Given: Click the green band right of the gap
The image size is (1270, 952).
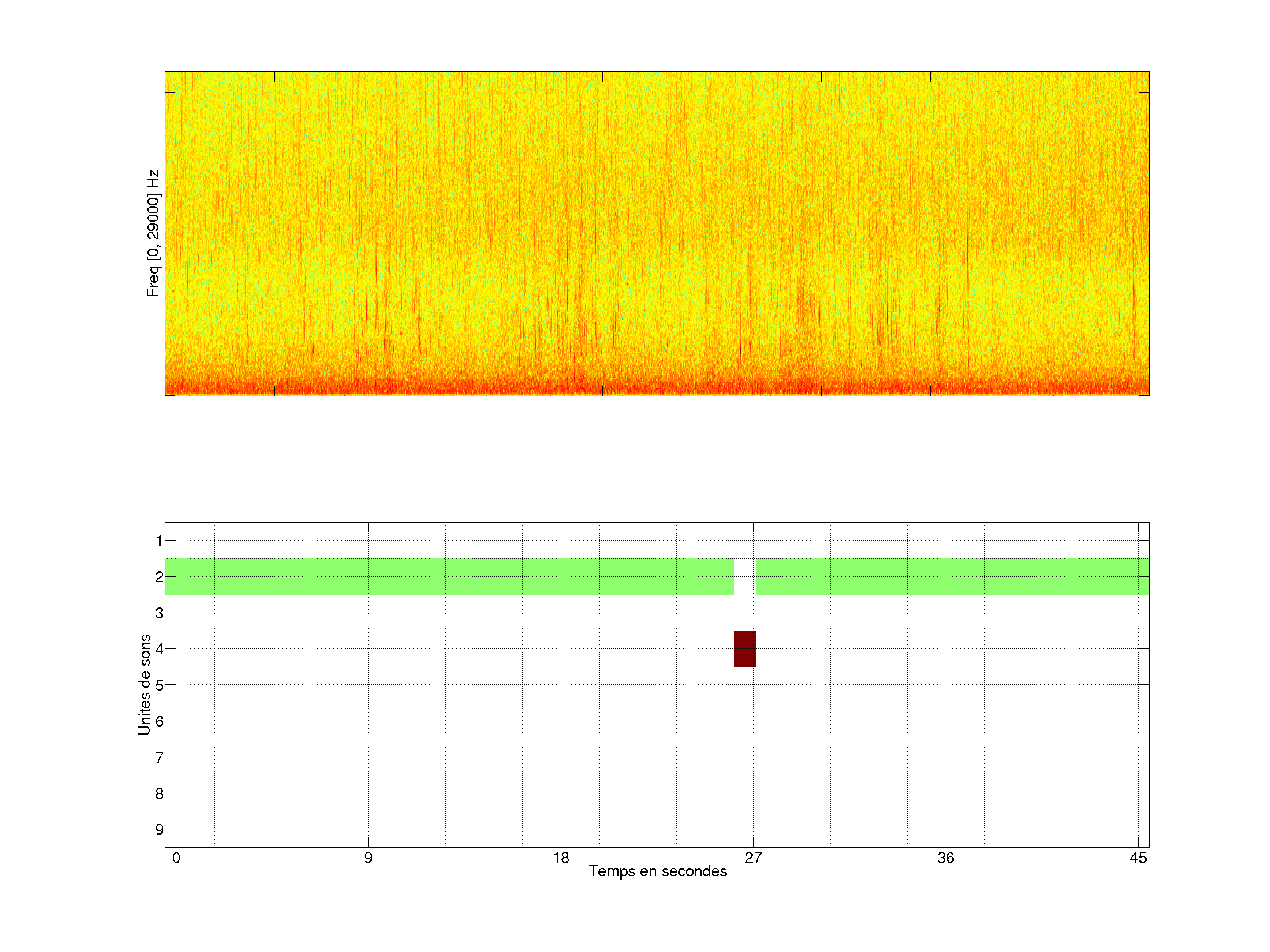Looking at the screenshot, I should [952, 576].
